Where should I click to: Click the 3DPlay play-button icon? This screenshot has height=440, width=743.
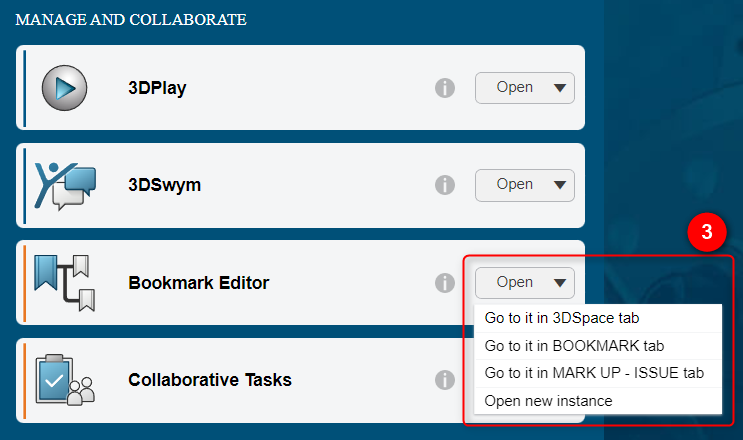click(x=64, y=88)
